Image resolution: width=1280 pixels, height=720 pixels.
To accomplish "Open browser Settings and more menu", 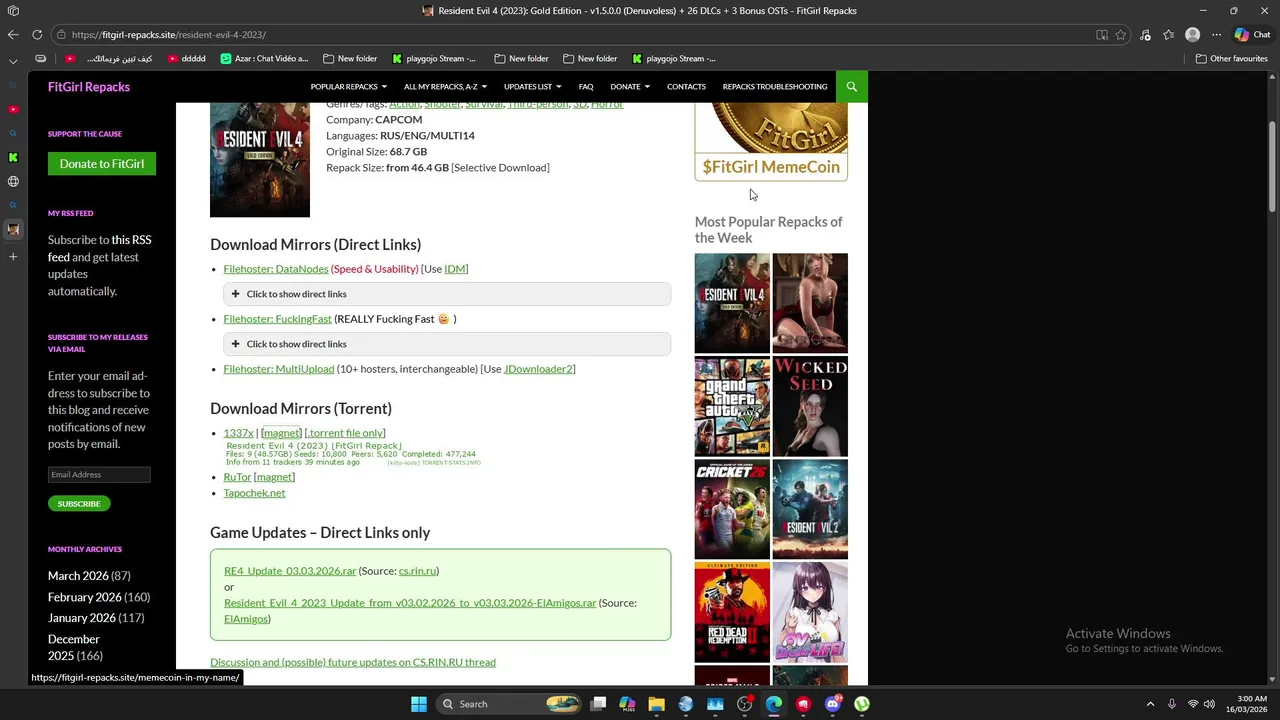I will click(1216, 34).
